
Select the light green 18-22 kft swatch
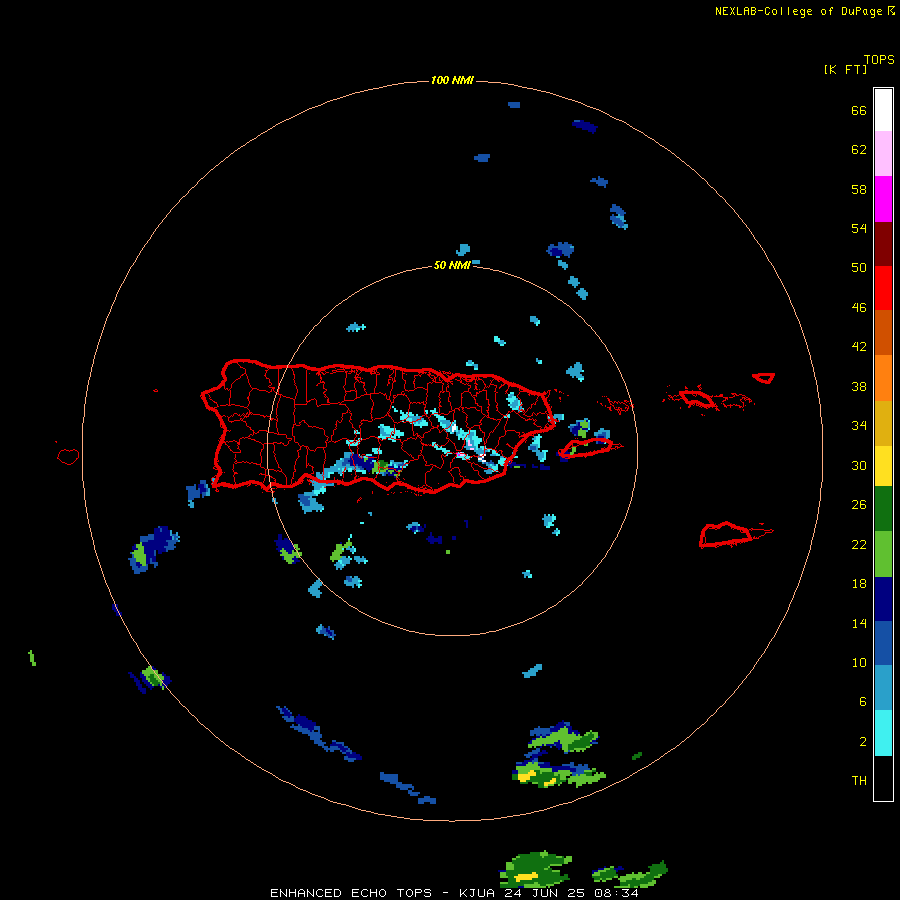point(883,554)
